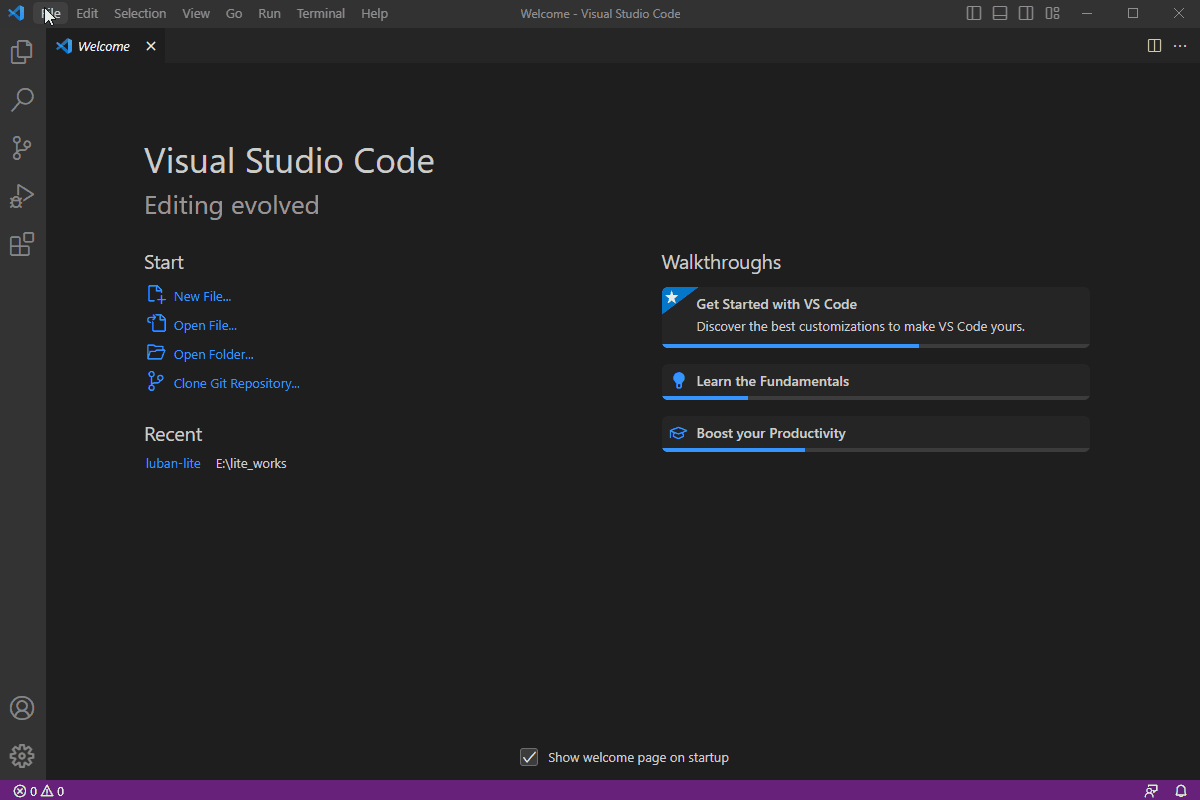Screen dimensions: 1200x800
Task: Open the File menu
Action: [x=51, y=13]
